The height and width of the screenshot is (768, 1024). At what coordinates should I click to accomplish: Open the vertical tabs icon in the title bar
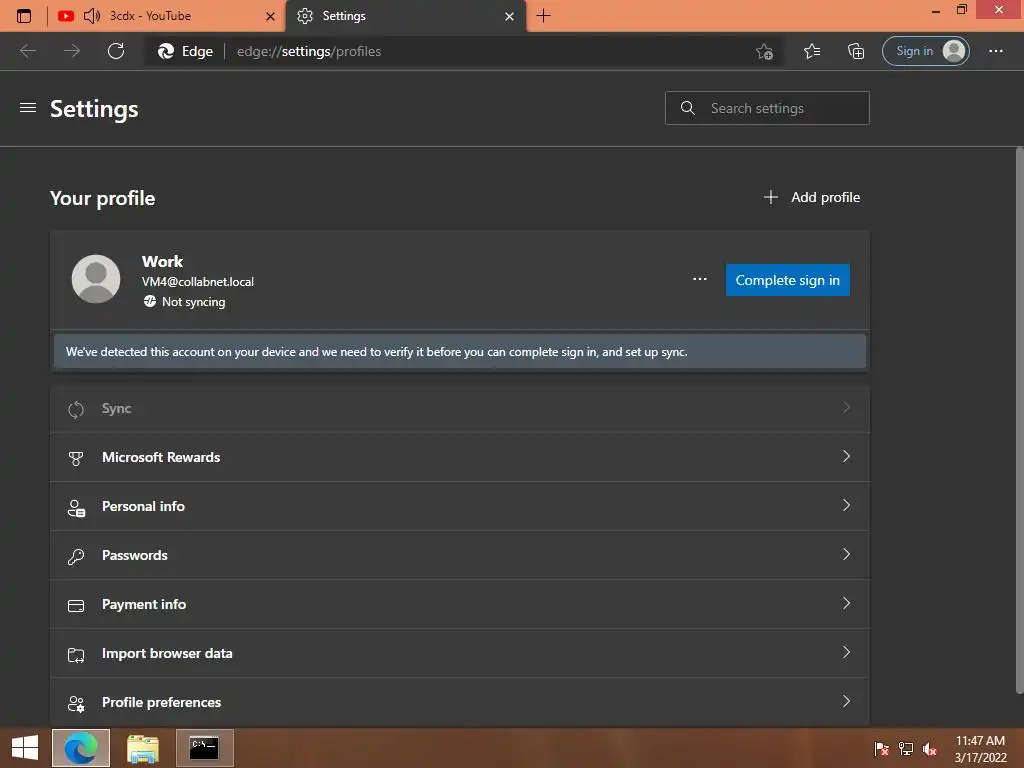(x=24, y=16)
